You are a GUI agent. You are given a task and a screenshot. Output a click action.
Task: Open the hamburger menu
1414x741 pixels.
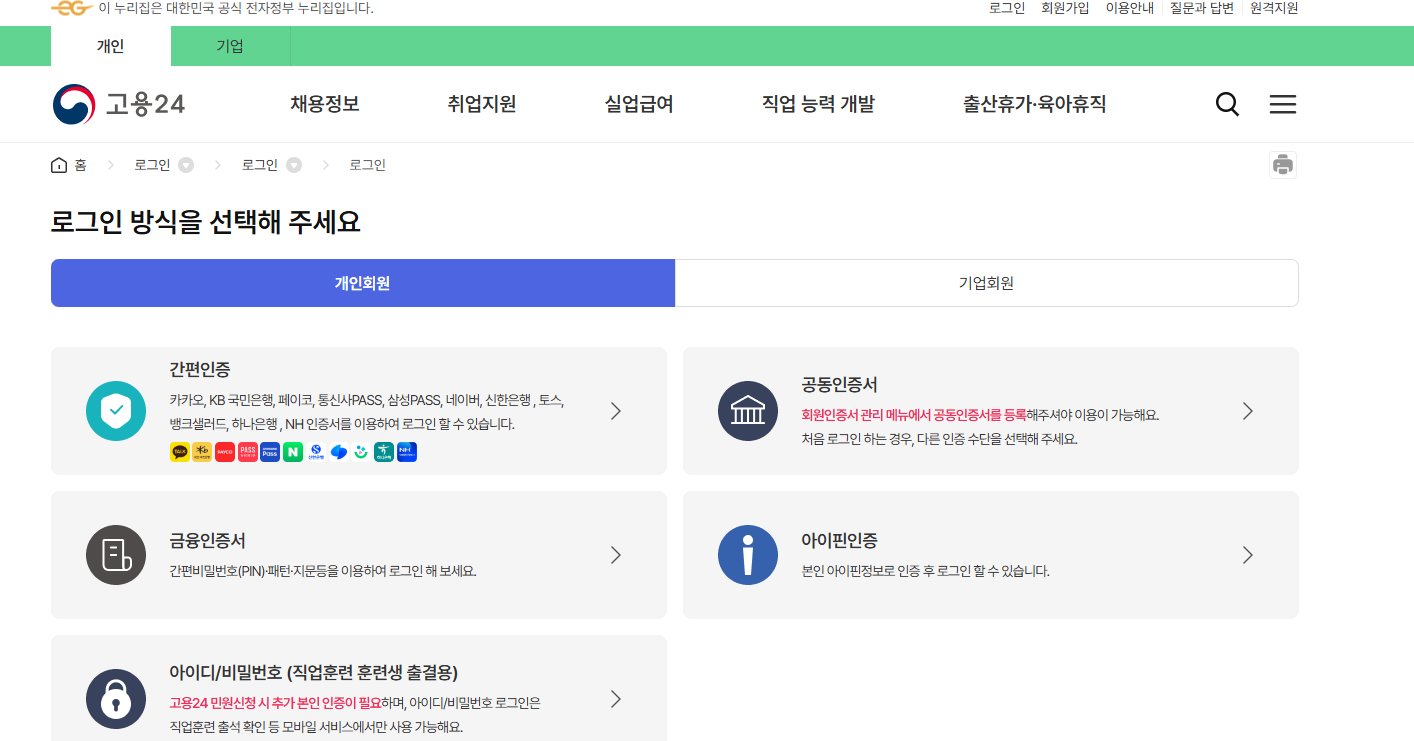click(1283, 103)
